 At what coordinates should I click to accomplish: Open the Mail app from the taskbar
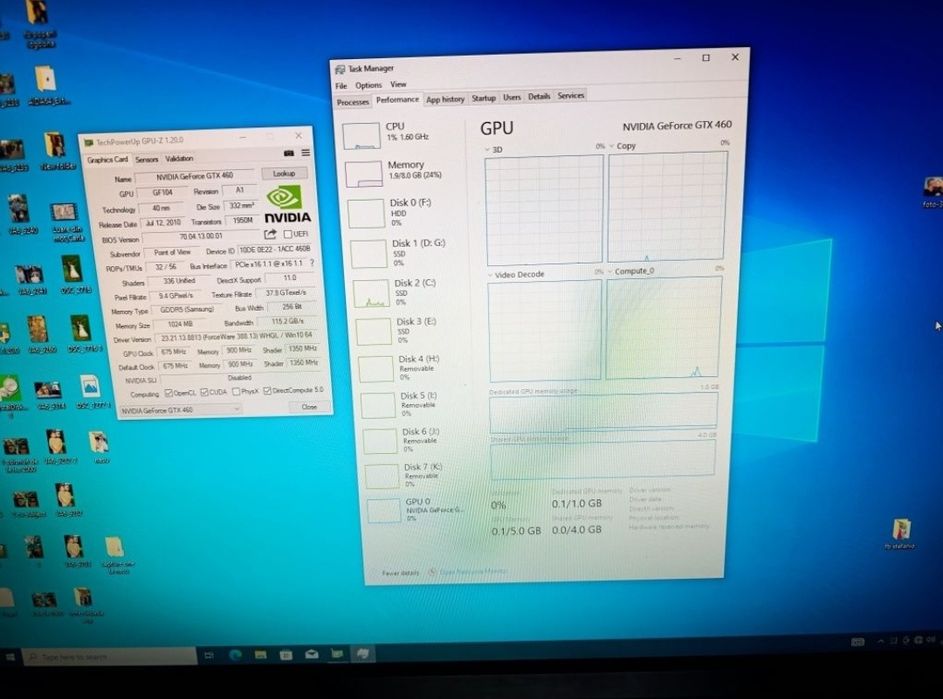(x=312, y=654)
